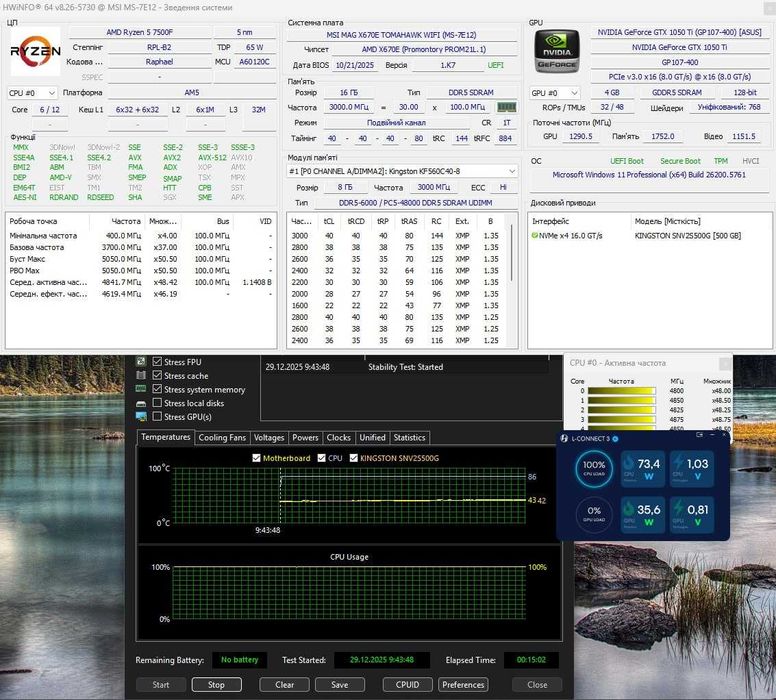Viewport: 776px width, 700px height.
Task: Click the Clear button
Action: pyautogui.click(x=285, y=685)
